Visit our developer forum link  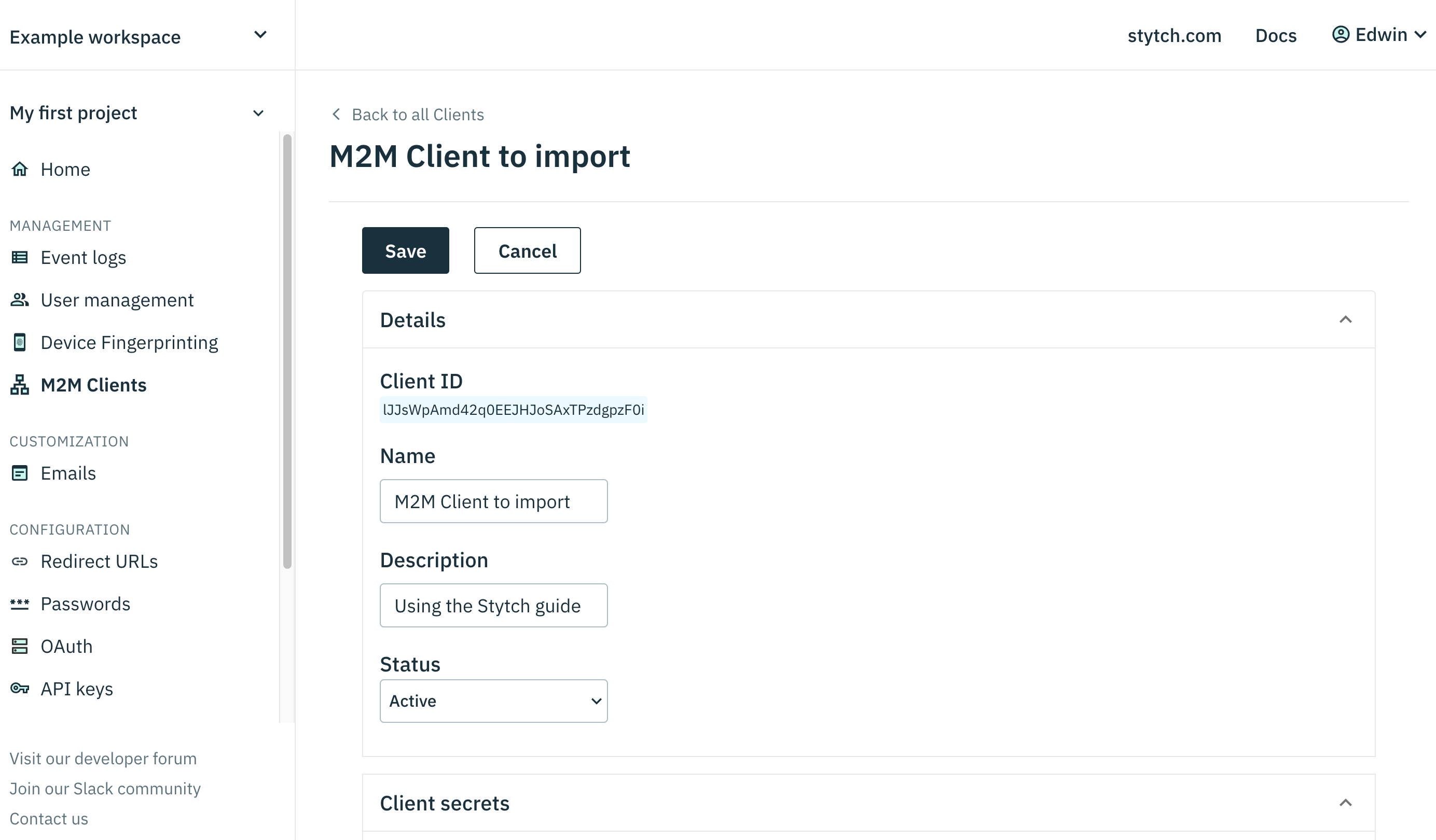(103, 759)
